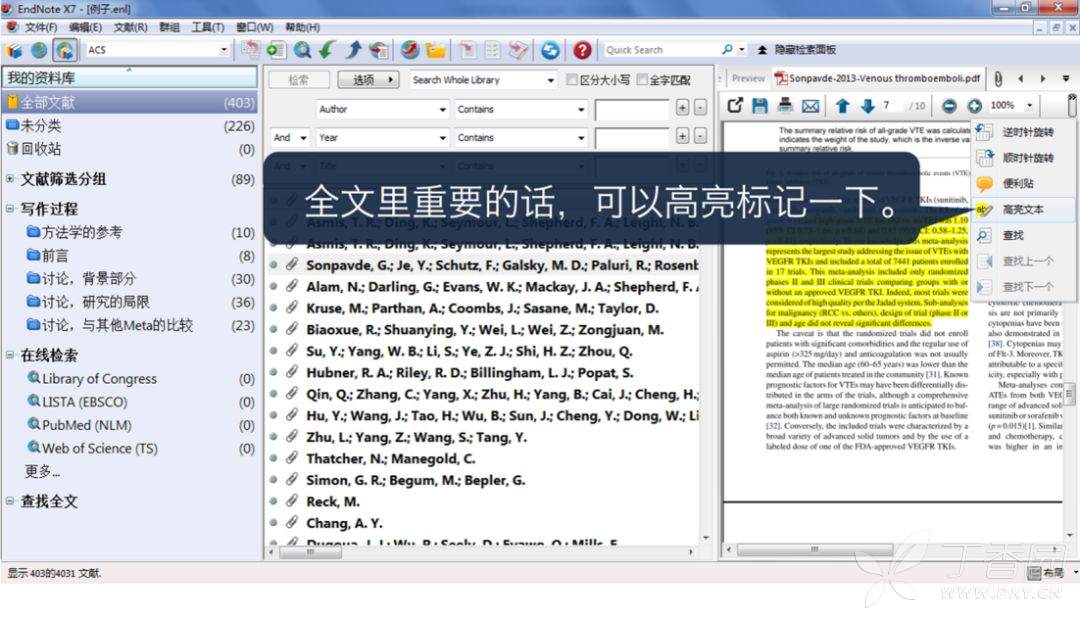
Task: Click the 检索 search button
Action: click(298, 80)
